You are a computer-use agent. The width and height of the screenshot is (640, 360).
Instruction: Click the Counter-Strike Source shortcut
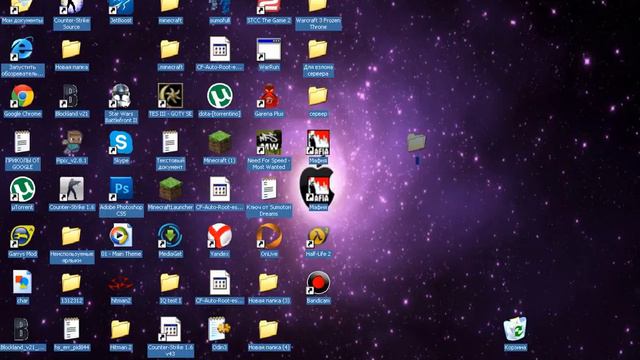(71, 7)
